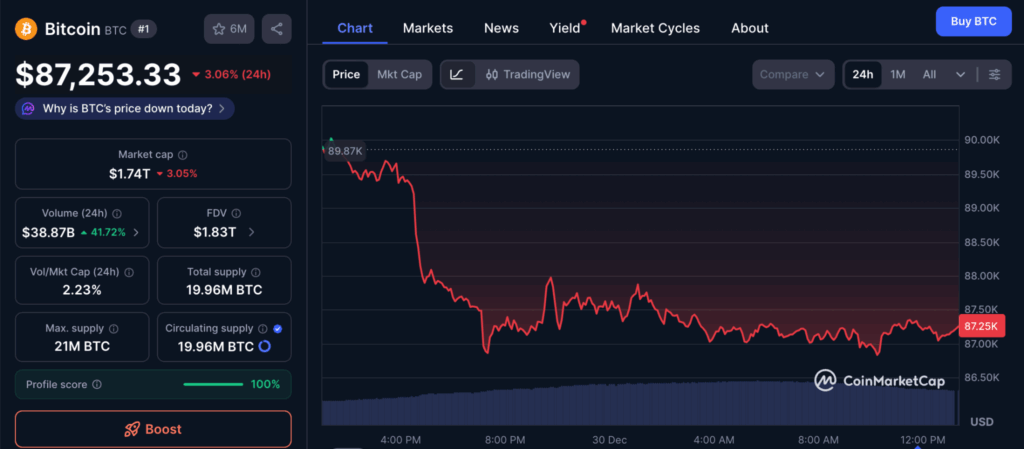1024x449 pixels.
Task: Click the Profile score info icon
Action: click(97, 384)
